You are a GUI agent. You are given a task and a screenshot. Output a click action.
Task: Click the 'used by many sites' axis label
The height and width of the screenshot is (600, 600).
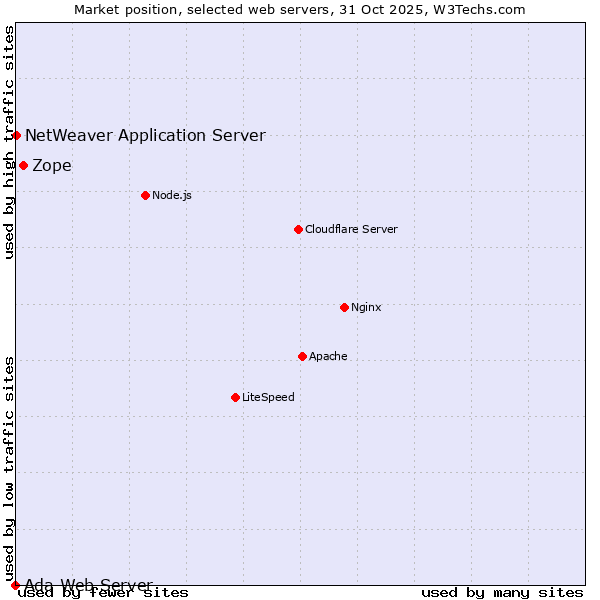502,593
